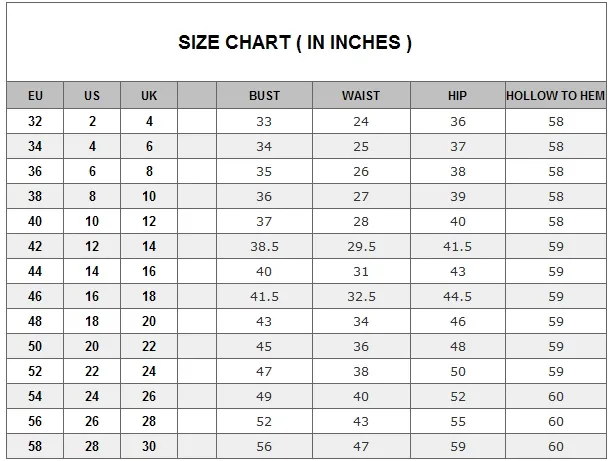Click waist value 47 in last row
Viewport: 615px width, 461px height.
pos(361,446)
